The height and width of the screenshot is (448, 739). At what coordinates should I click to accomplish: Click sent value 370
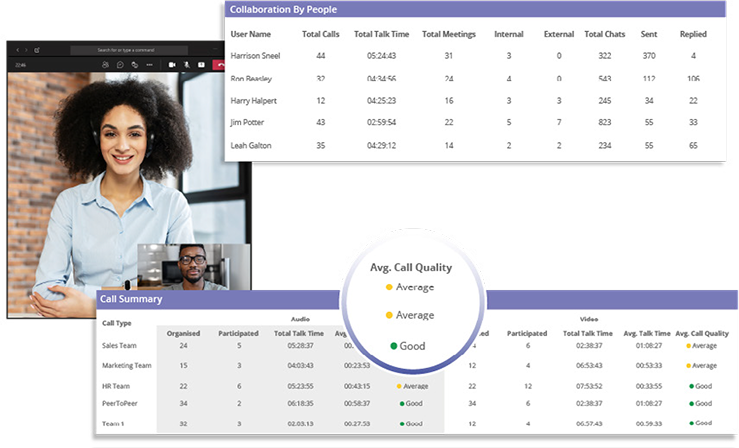pos(649,56)
